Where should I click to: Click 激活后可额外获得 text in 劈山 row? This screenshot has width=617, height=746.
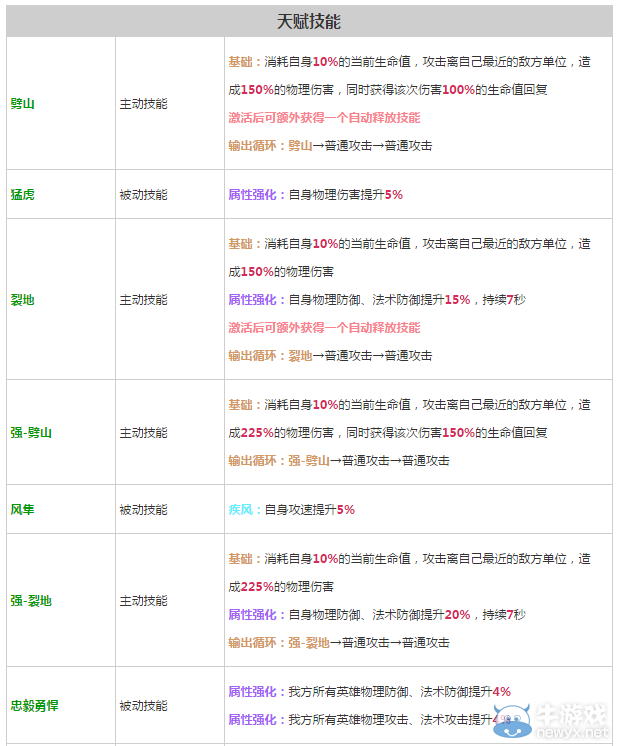click(324, 118)
